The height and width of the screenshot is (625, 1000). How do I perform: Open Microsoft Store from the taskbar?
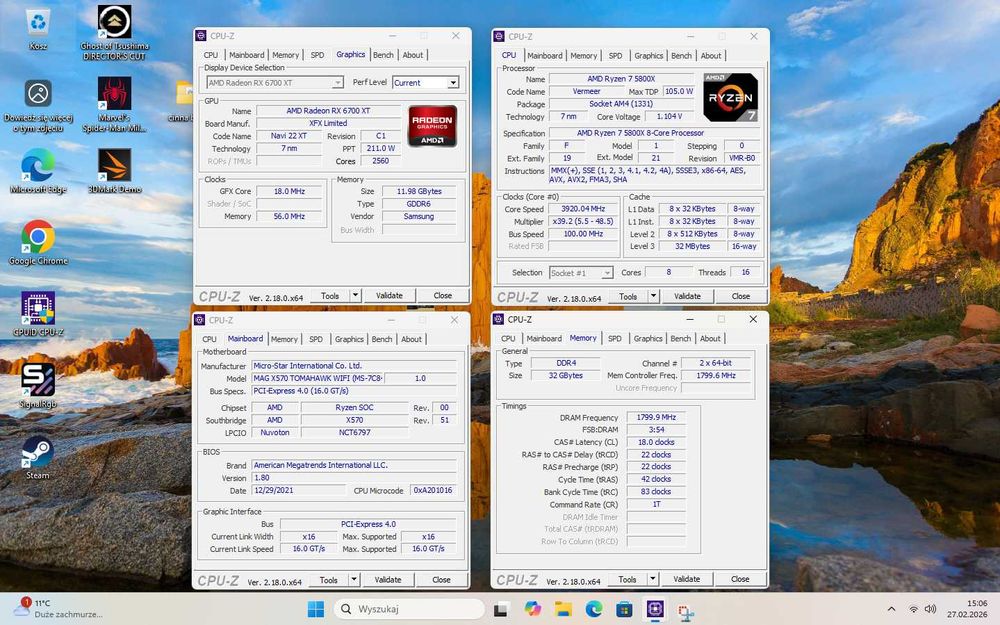(624, 609)
